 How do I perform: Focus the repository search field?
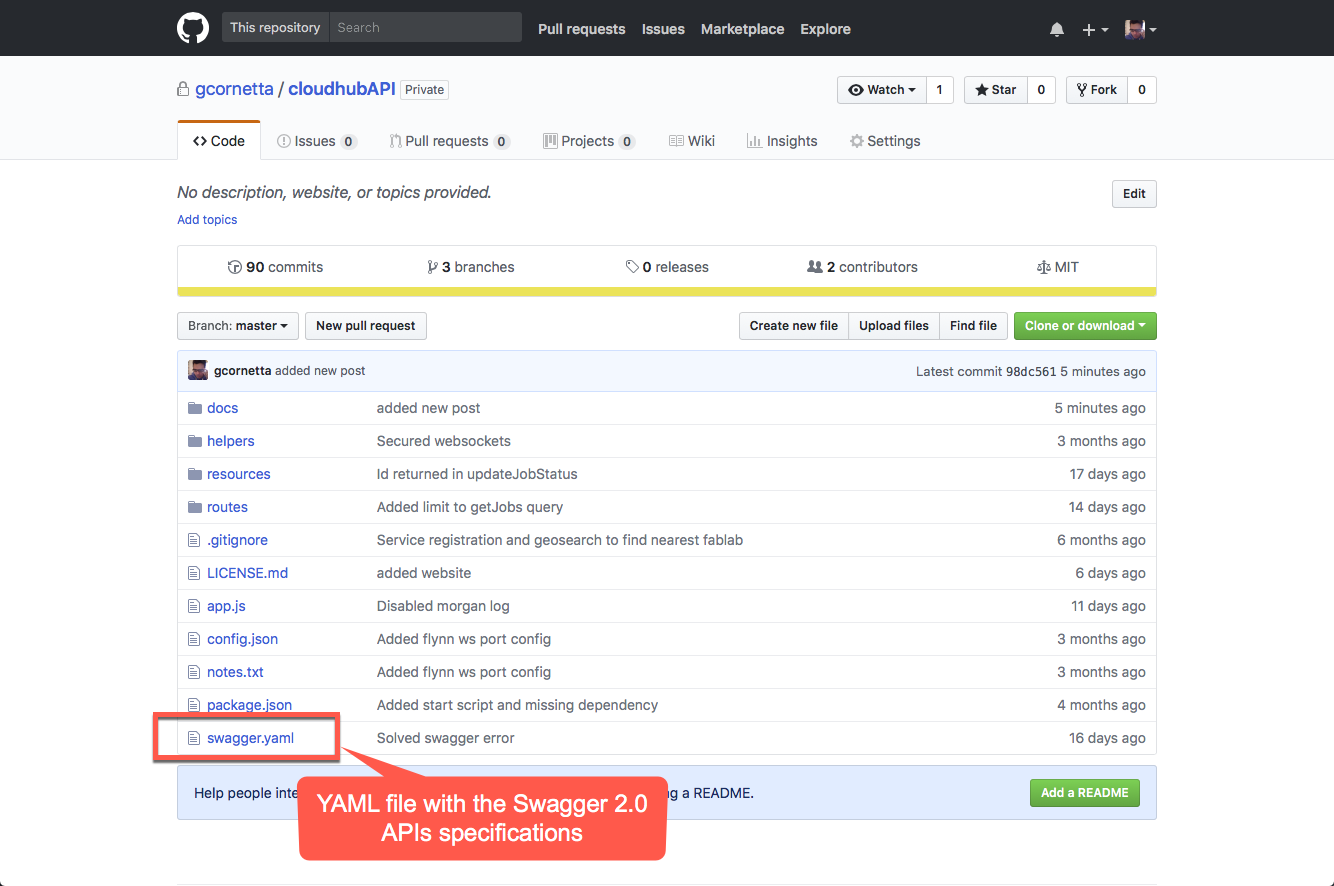tap(425, 27)
